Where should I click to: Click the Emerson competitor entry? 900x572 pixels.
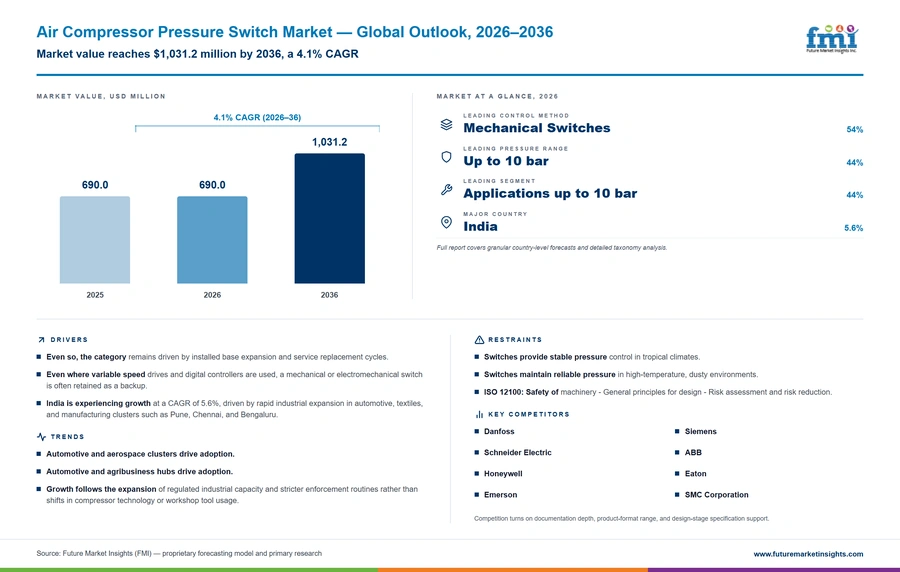(500, 495)
